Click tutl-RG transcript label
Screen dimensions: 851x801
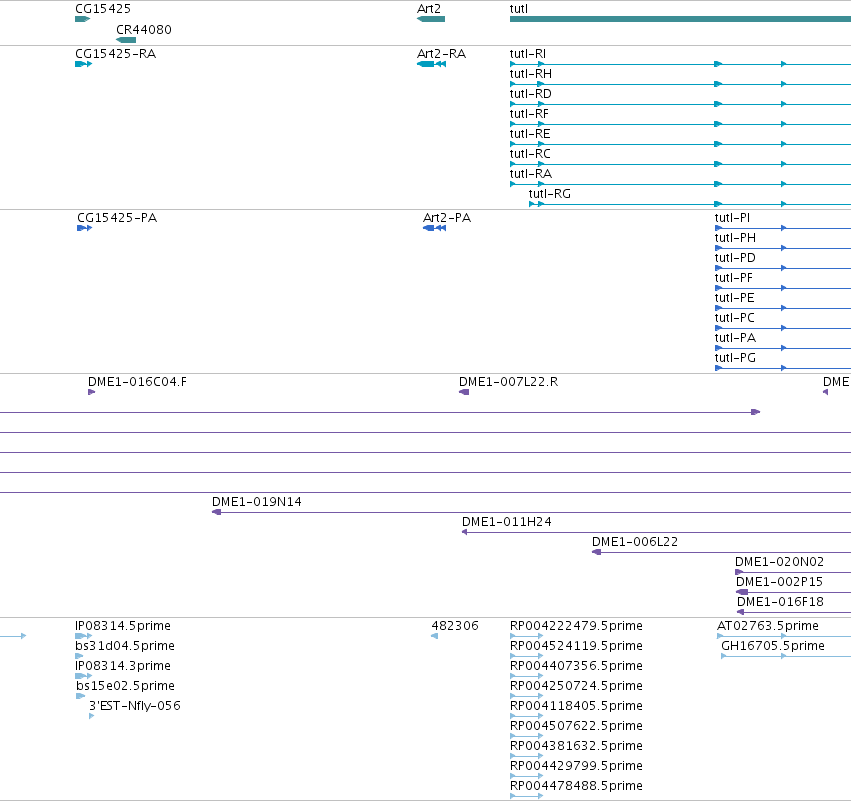(550, 194)
